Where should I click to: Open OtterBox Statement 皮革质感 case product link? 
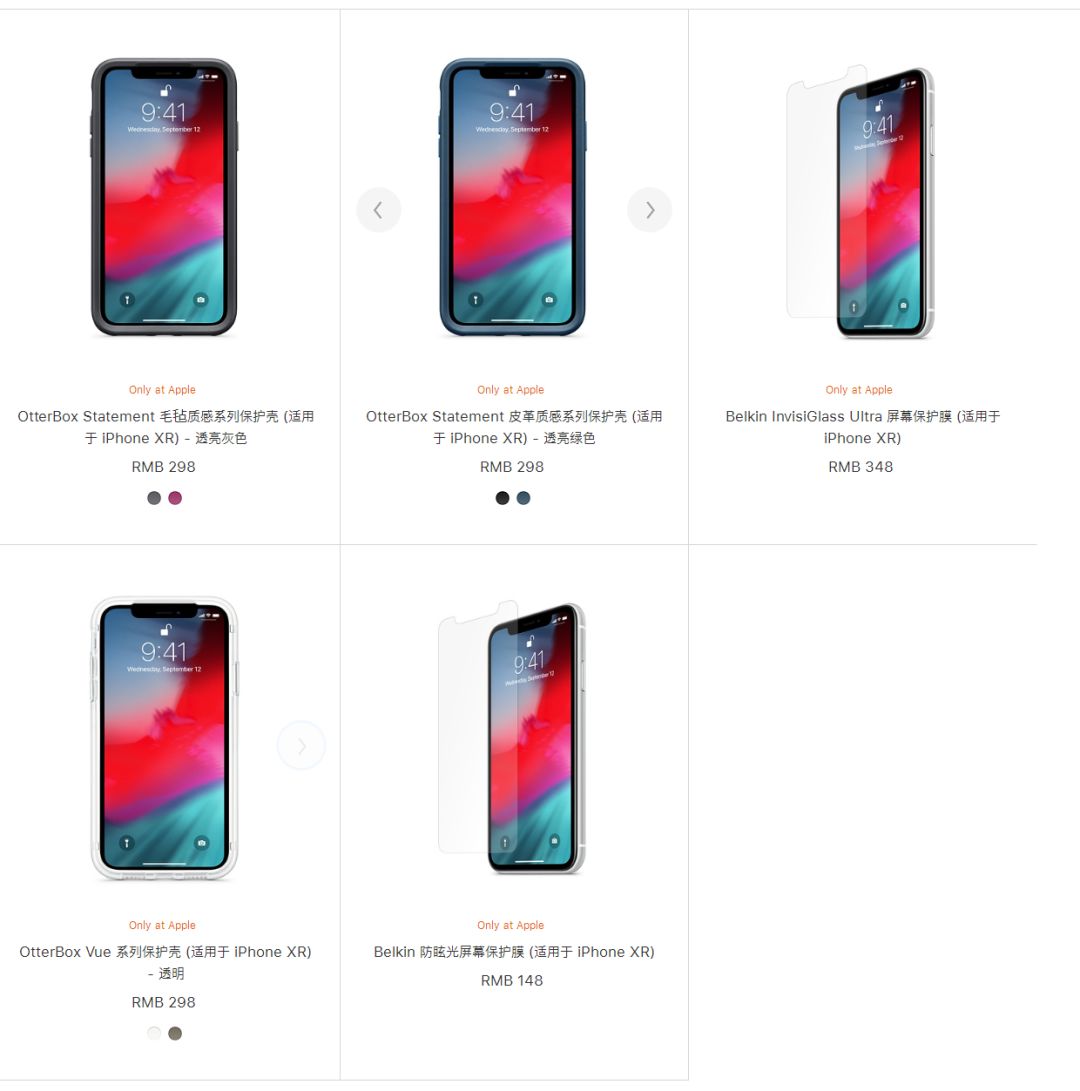pos(511,427)
